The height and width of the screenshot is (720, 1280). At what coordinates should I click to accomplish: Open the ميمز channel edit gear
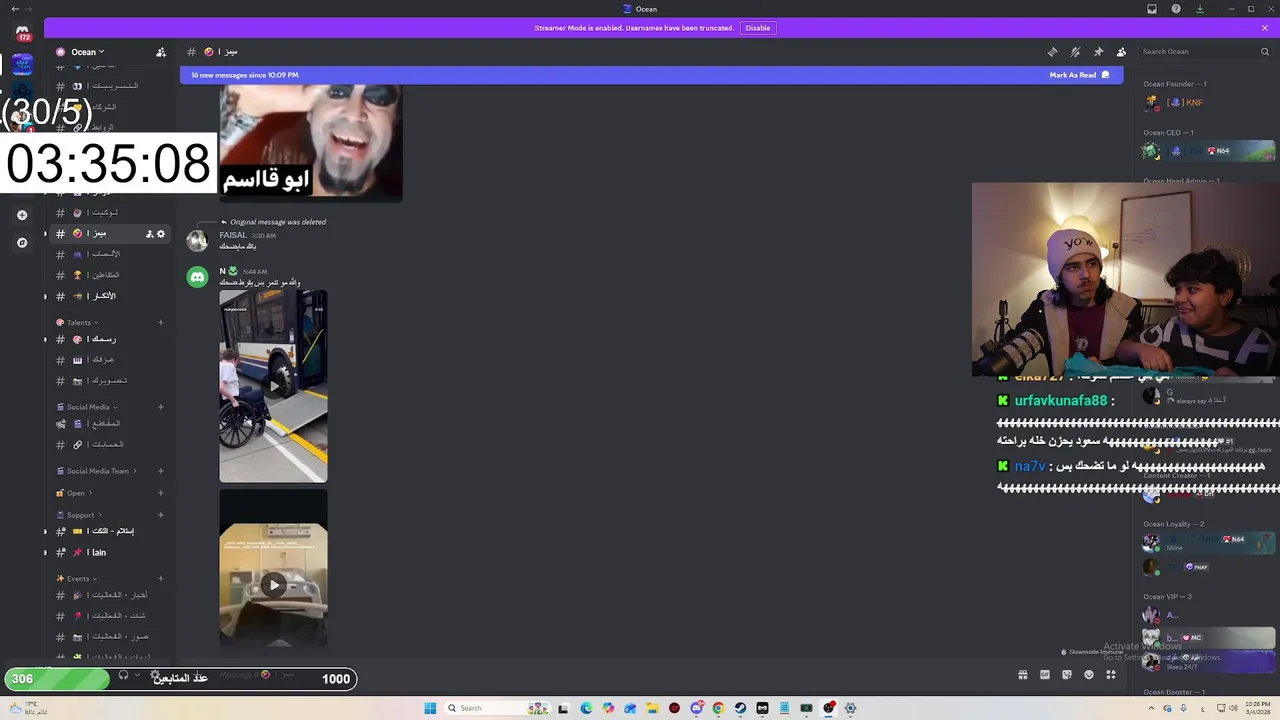click(x=161, y=234)
